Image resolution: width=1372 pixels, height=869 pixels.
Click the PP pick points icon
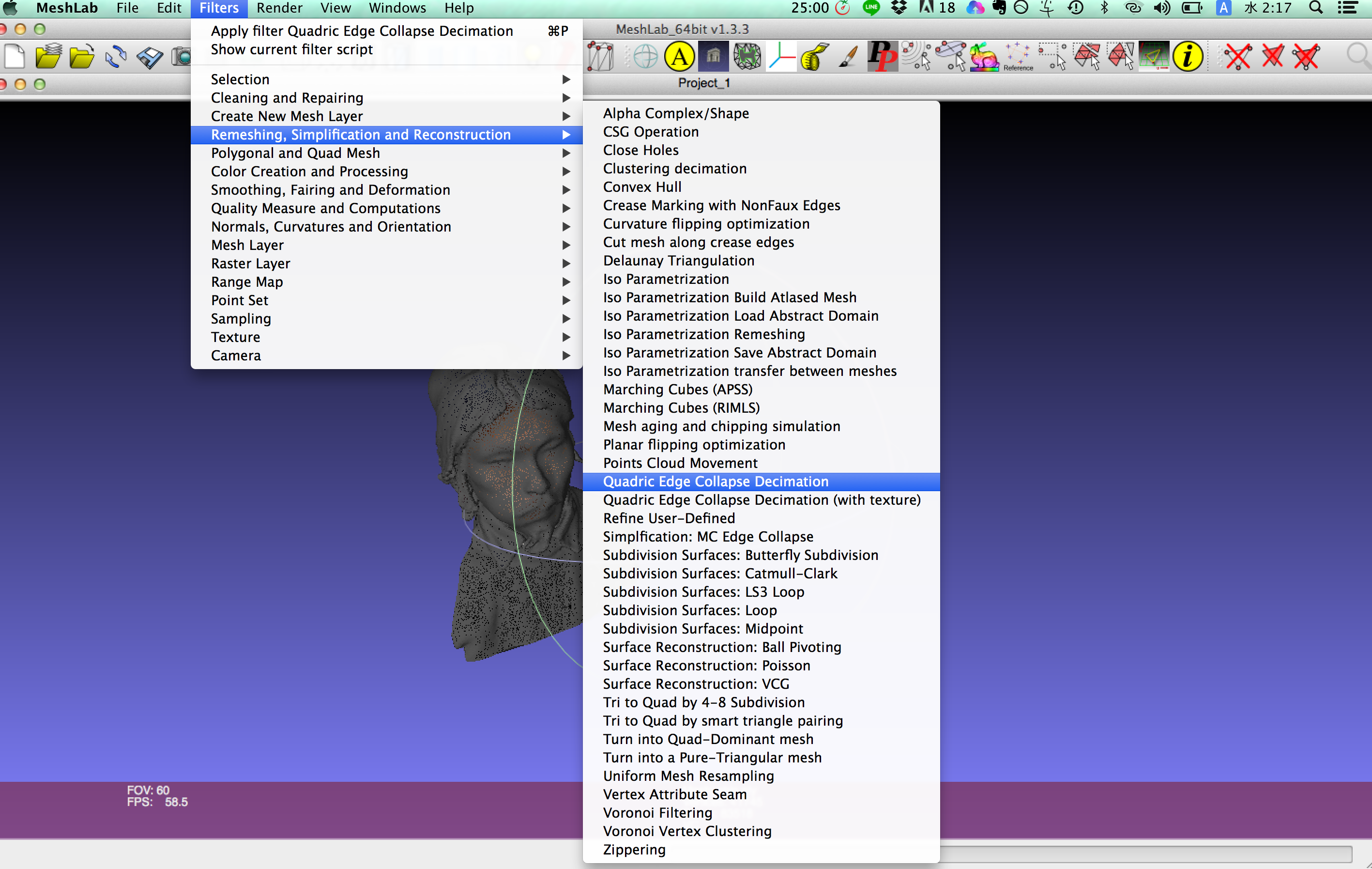click(x=882, y=57)
